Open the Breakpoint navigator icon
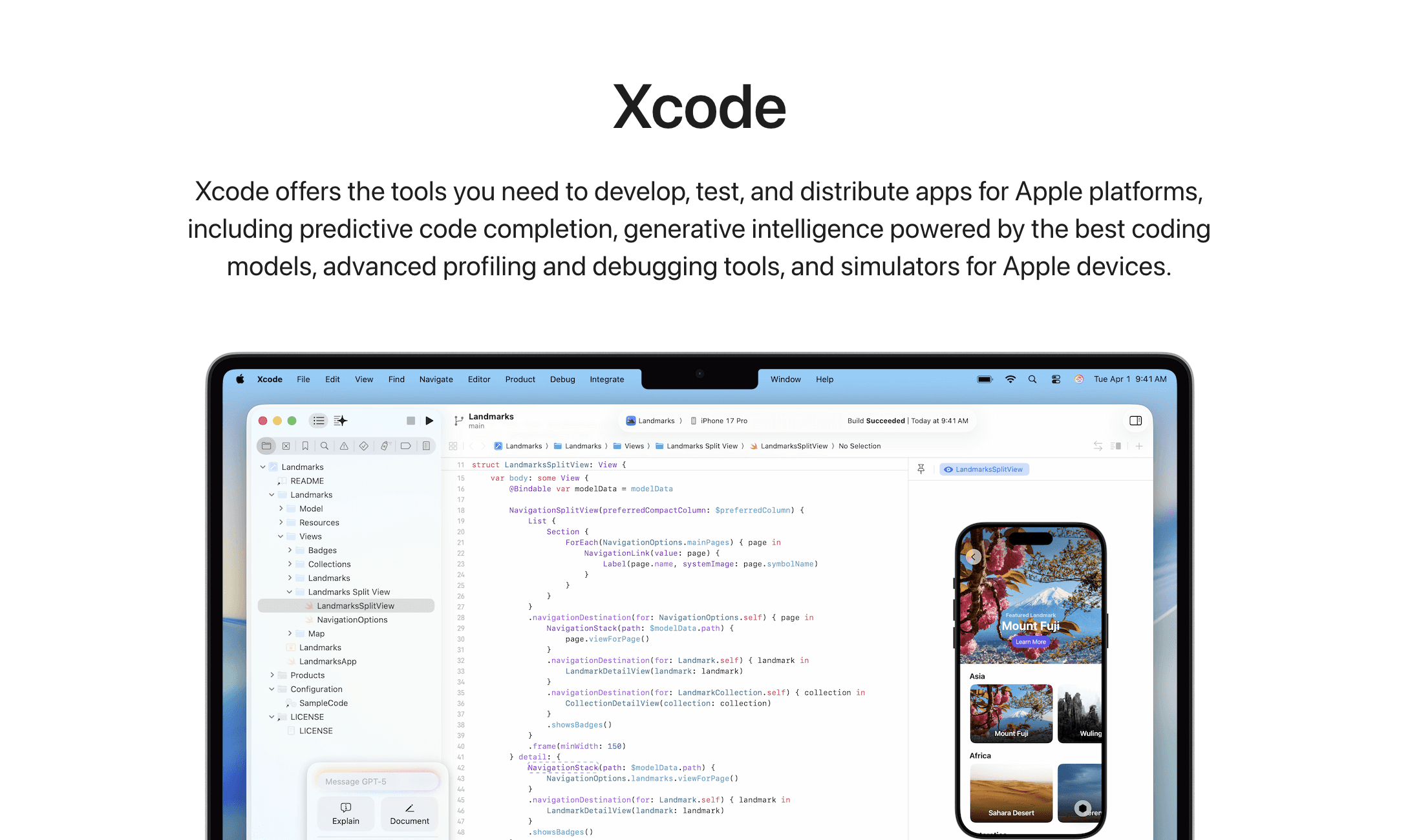Viewport: 1421px width, 840px height. (405, 446)
